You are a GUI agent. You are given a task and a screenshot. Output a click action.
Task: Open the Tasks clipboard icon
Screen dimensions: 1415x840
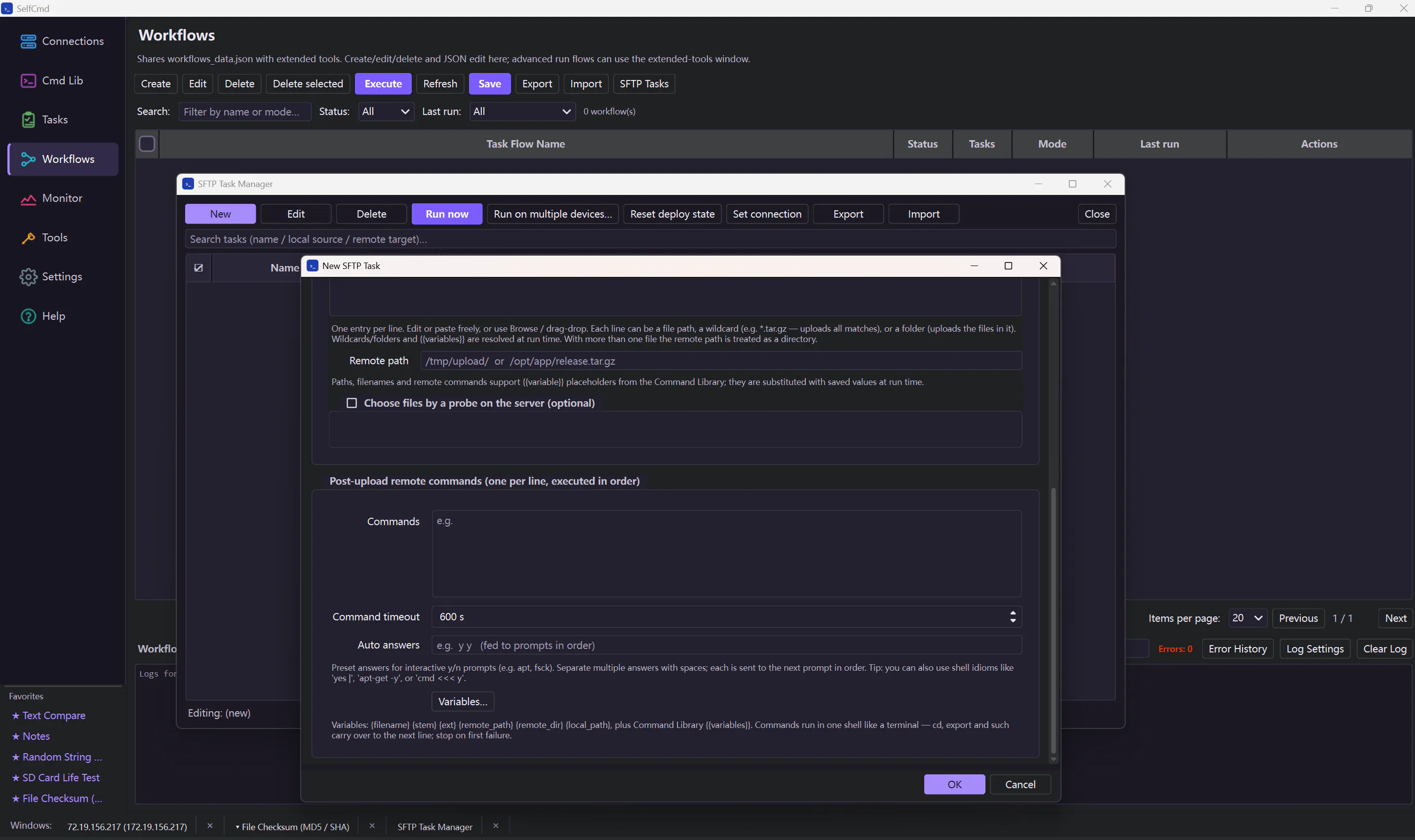[x=28, y=119]
